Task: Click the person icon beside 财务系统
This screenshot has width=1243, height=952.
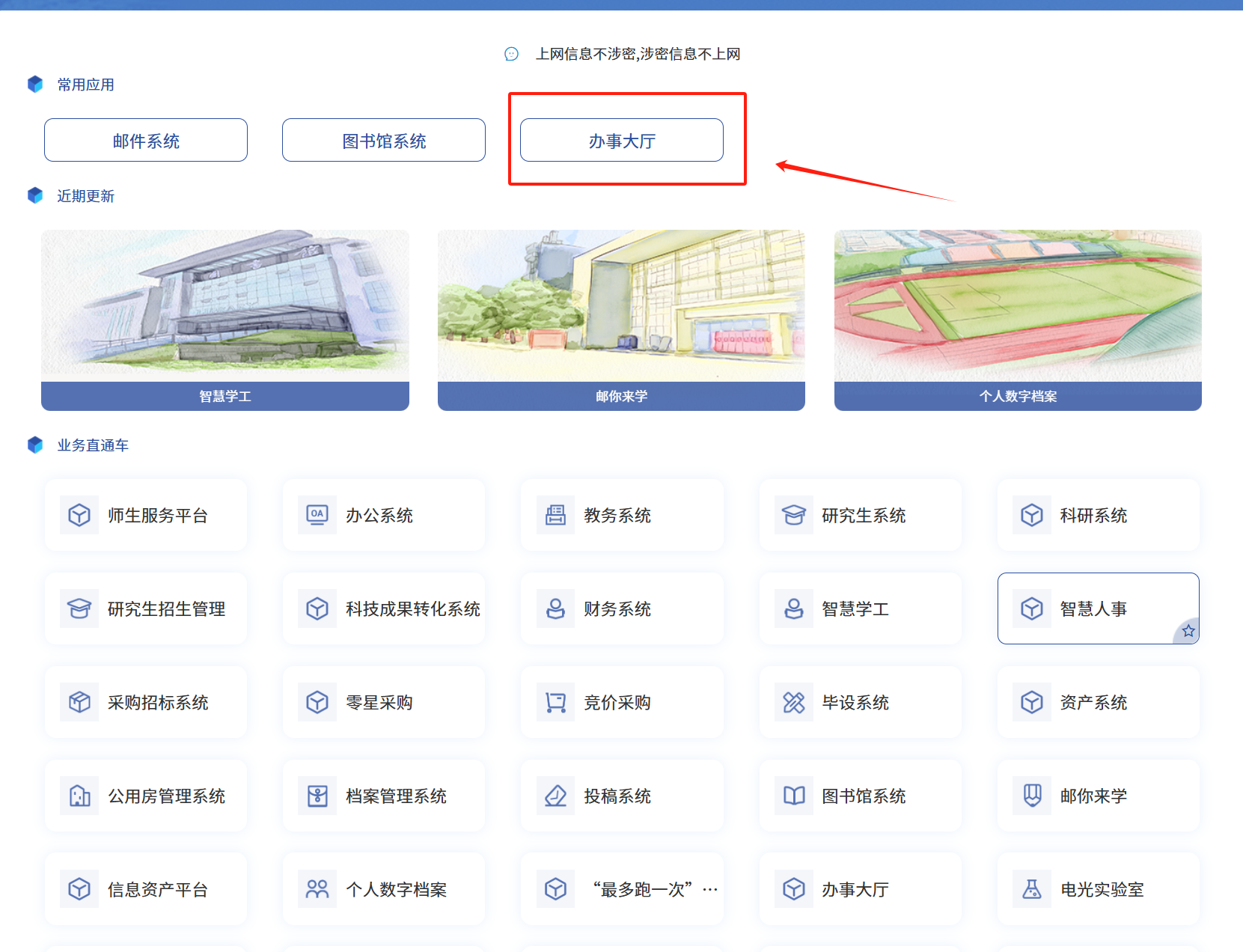Action: [x=555, y=608]
